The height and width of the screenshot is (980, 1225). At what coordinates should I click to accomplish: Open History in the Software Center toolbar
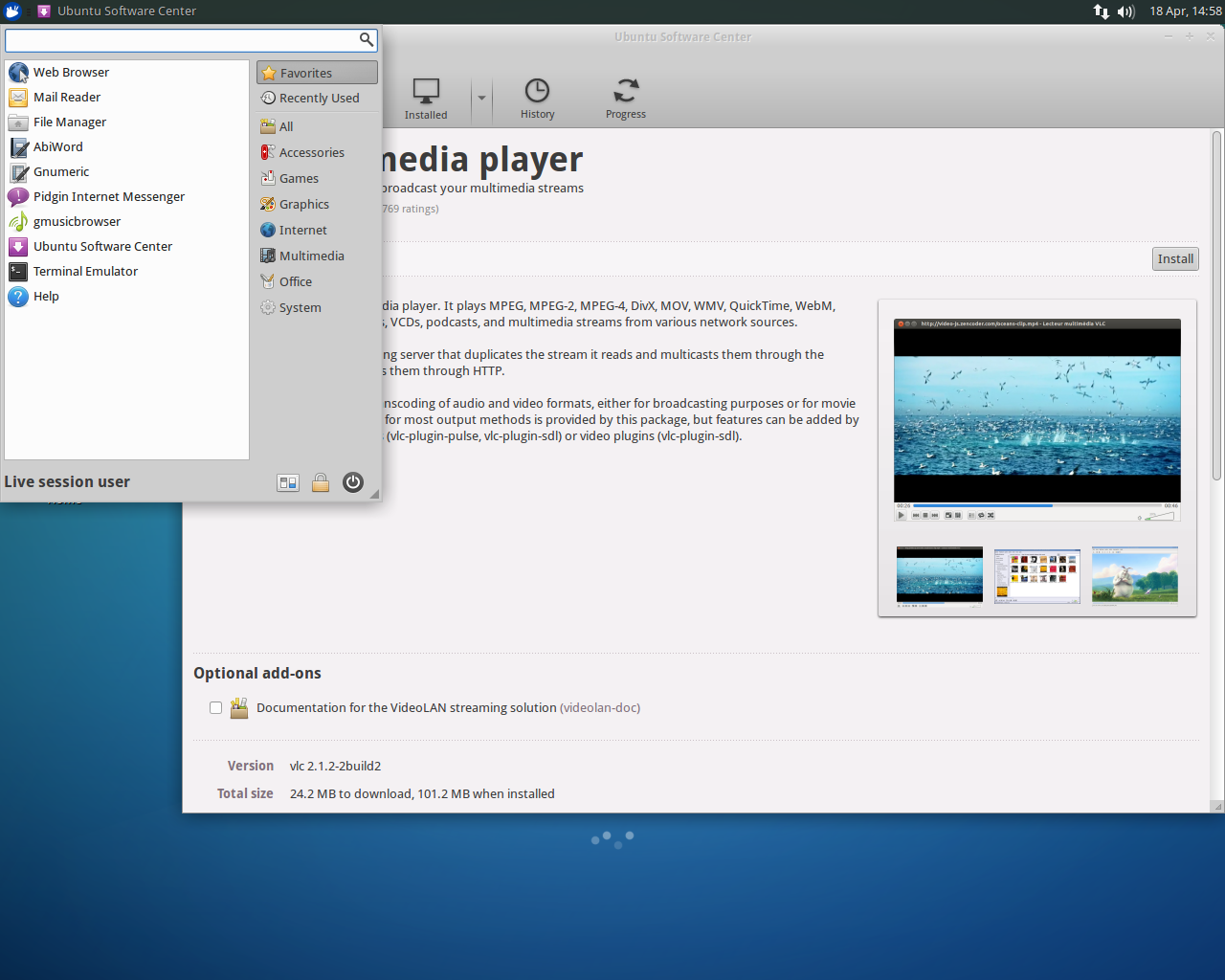538,99
